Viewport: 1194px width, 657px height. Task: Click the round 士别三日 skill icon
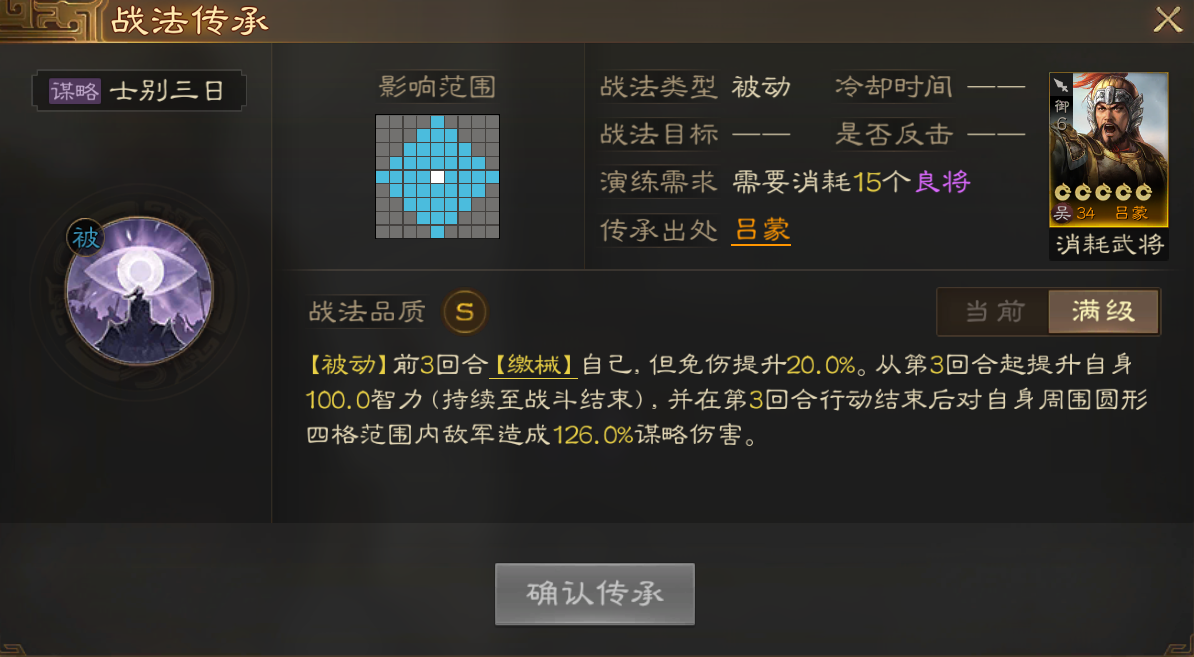(x=139, y=291)
